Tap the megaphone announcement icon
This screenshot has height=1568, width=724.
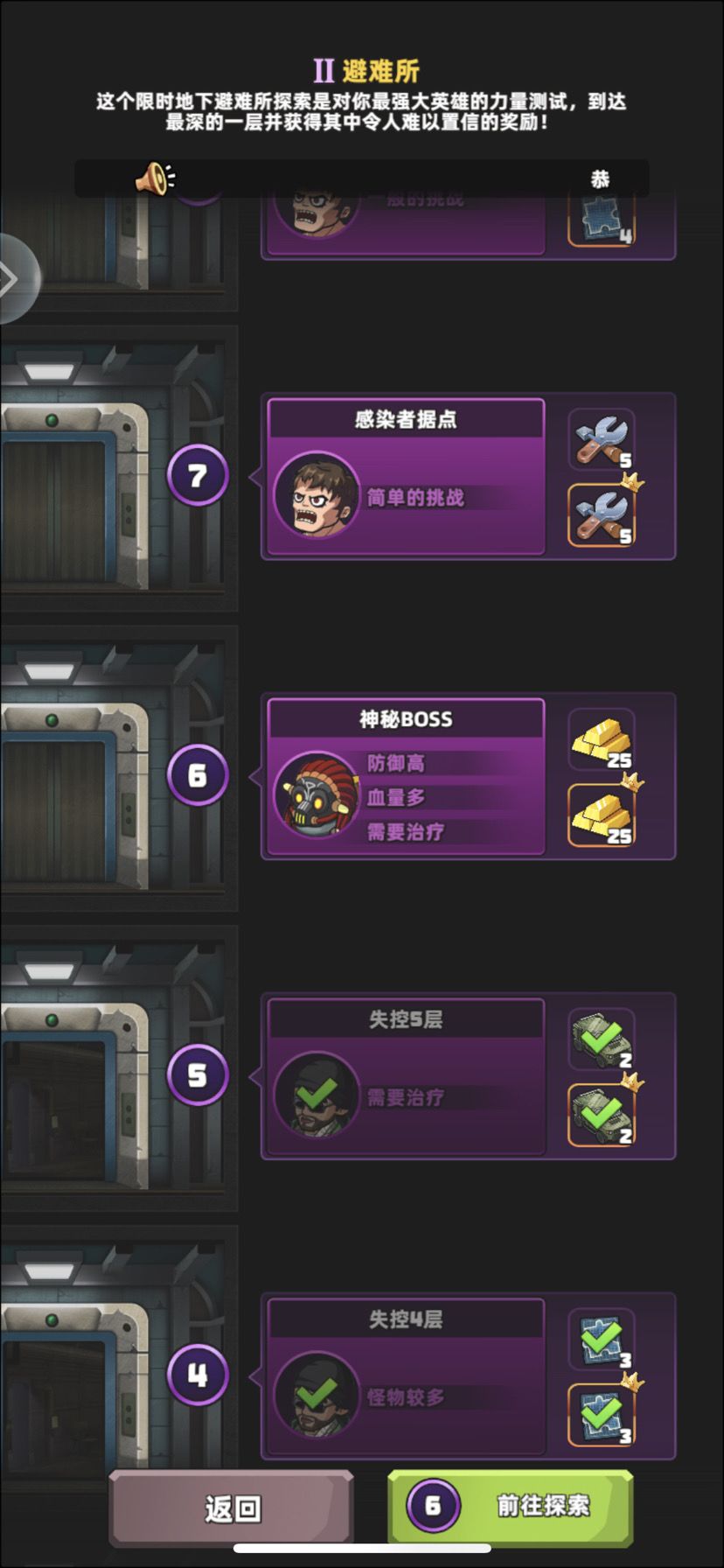pyautogui.click(x=154, y=178)
